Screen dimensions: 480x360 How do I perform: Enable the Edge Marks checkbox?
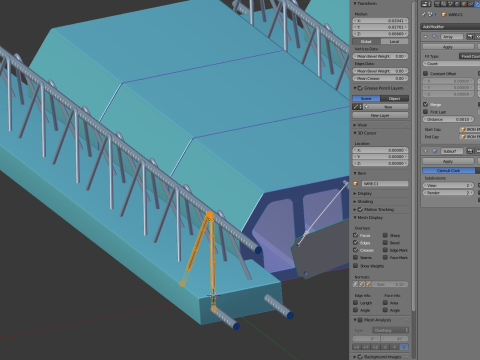[385, 250]
